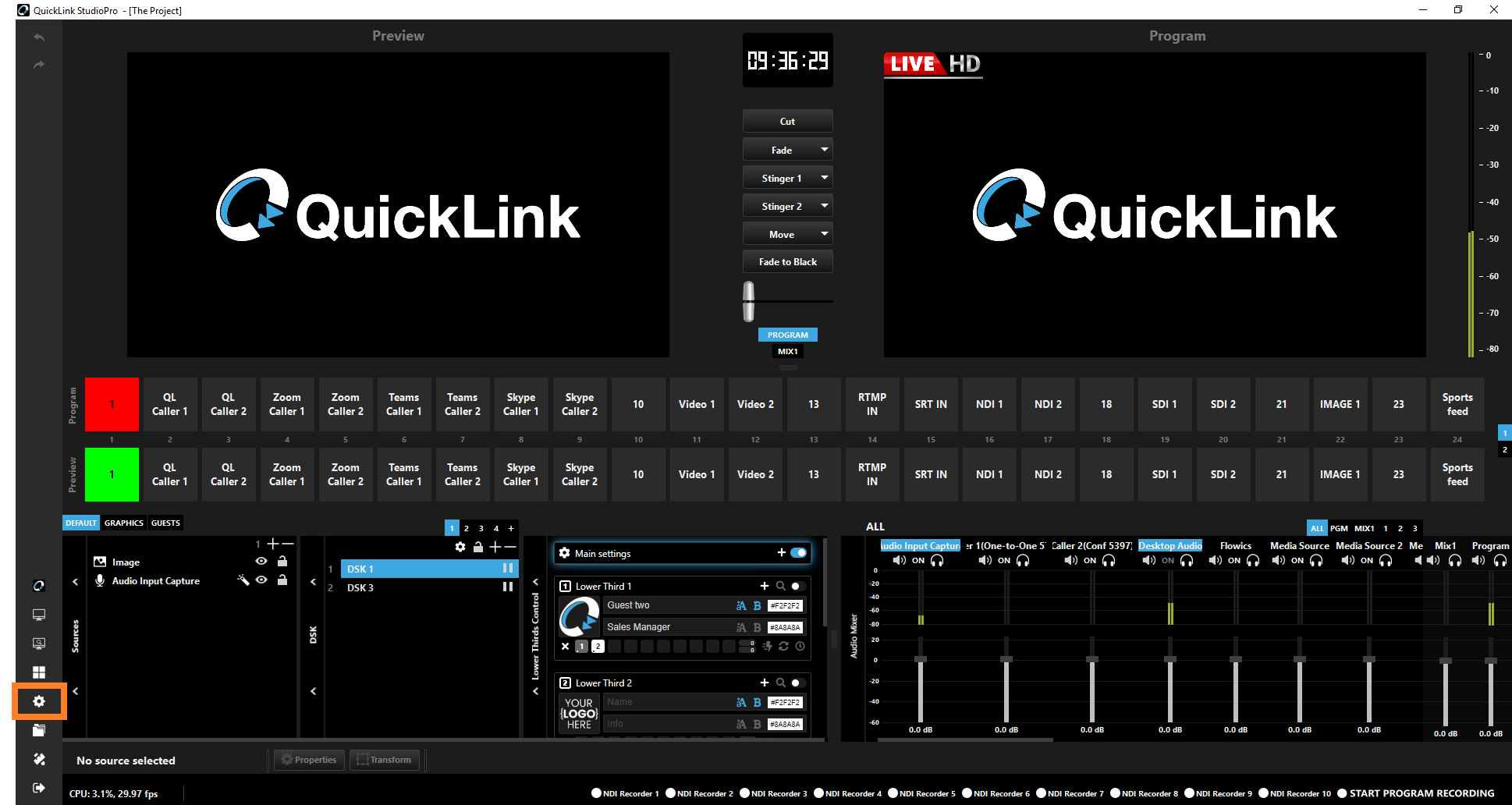Toggle bold for the Guest two text

(x=757, y=605)
